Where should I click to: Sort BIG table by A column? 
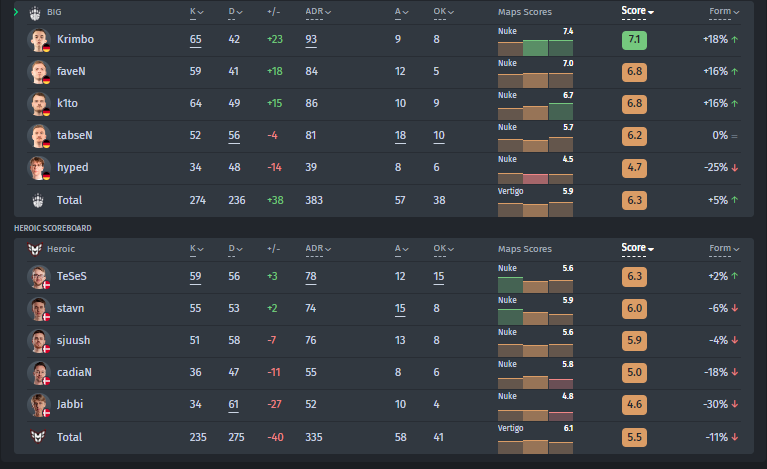(x=402, y=12)
